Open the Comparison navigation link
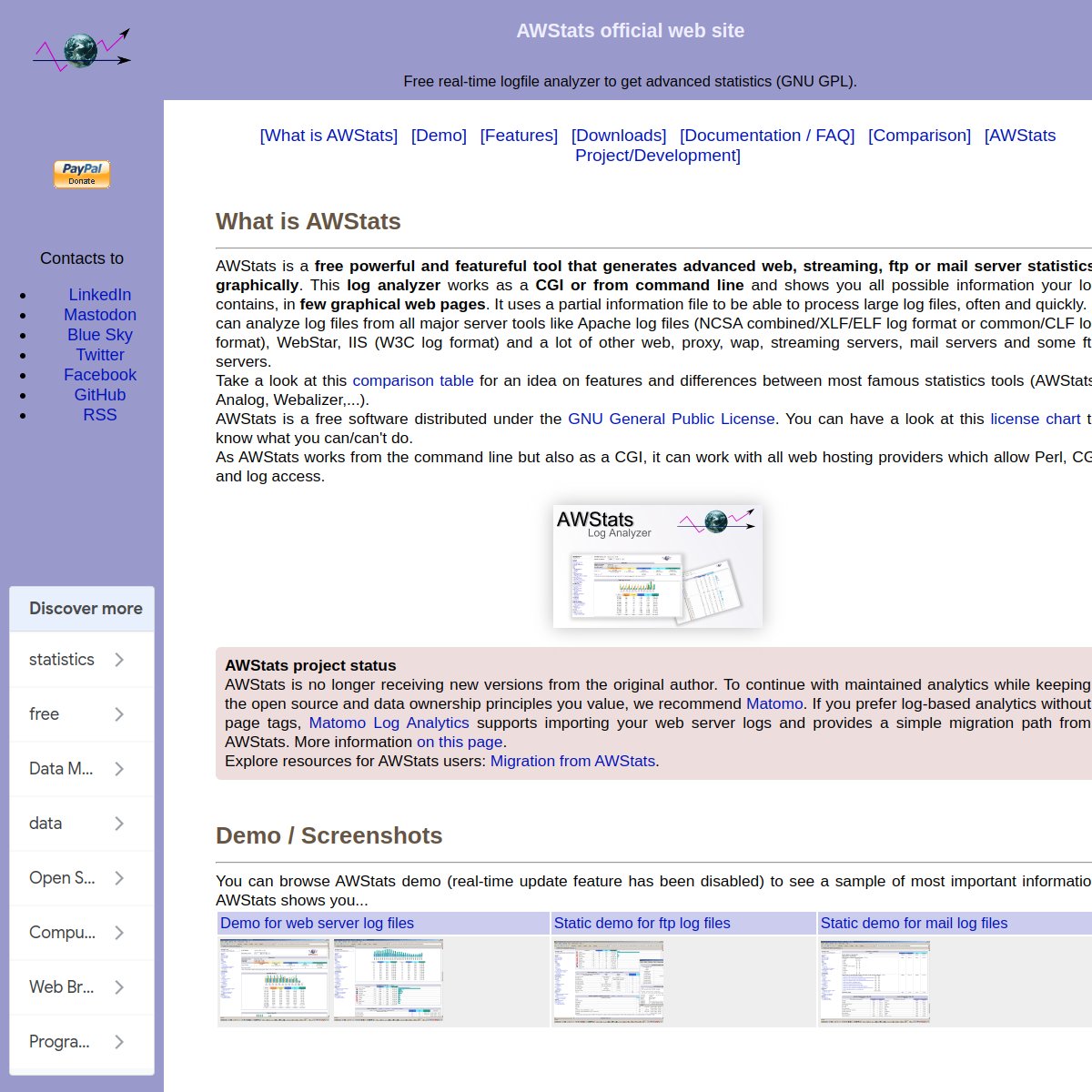This screenshot has height=1092, width=1092. click(x=919, y=136)
